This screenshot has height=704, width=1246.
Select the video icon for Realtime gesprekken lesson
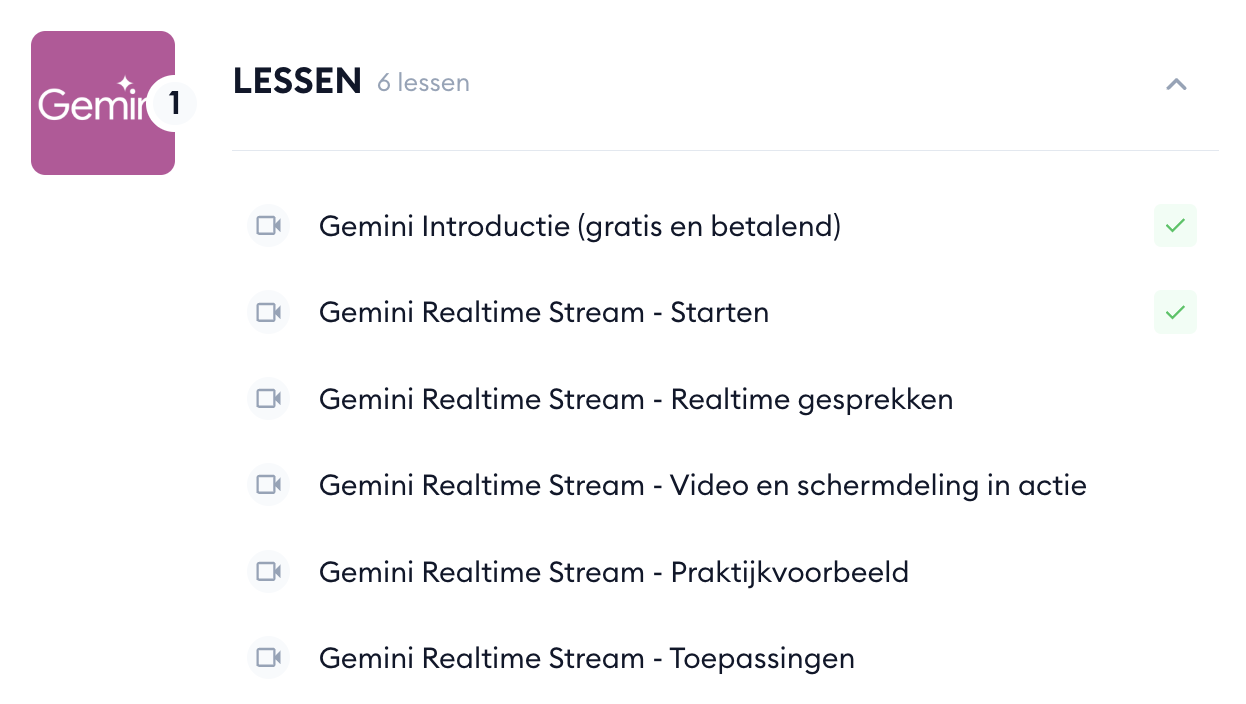click(x=268, y=399)
